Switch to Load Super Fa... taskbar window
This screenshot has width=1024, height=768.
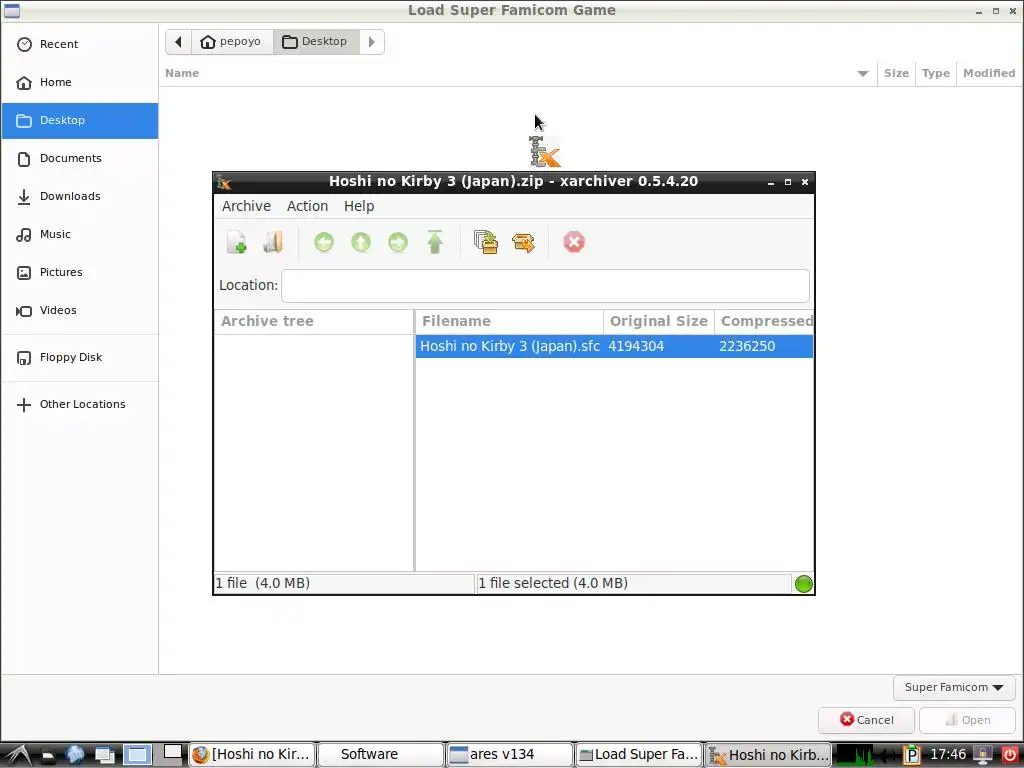click(638, 754)
